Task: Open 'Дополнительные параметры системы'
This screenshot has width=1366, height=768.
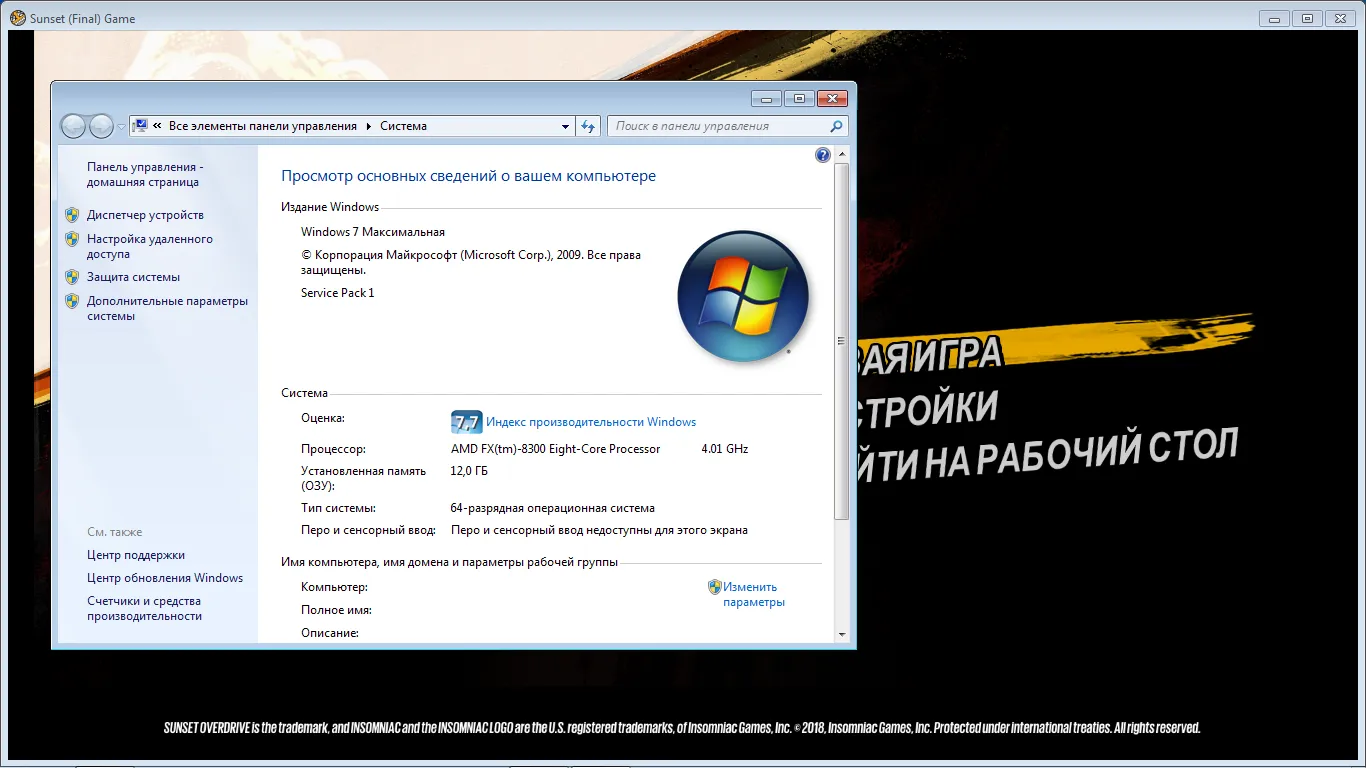Action: [x=167, y=309]
